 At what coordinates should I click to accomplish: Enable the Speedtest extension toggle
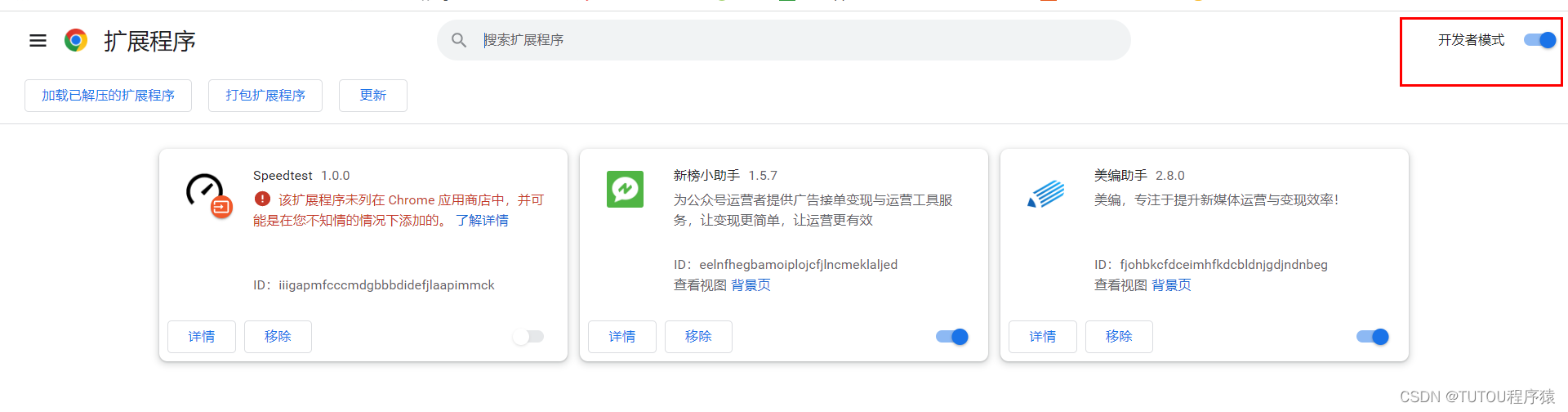pyautogui.click(x=528, y=337)
